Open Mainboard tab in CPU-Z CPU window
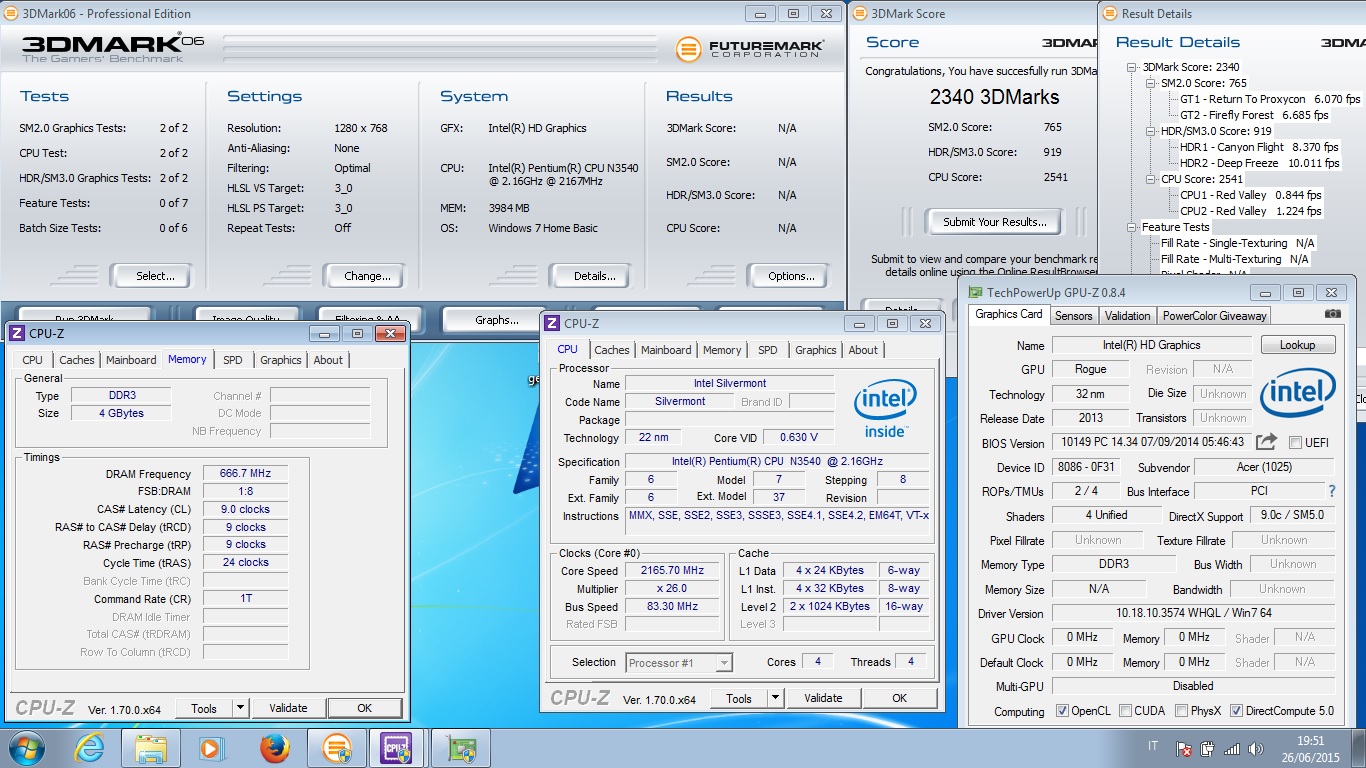The height and width of the screenshot is (768, 1366). point(666,350)
